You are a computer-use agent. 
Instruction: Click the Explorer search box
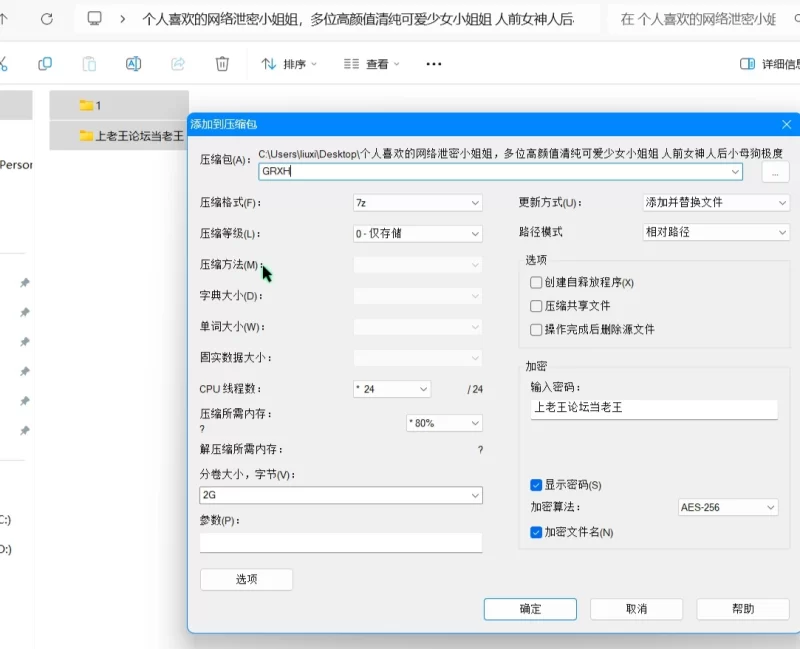click(x=704, y=19)
